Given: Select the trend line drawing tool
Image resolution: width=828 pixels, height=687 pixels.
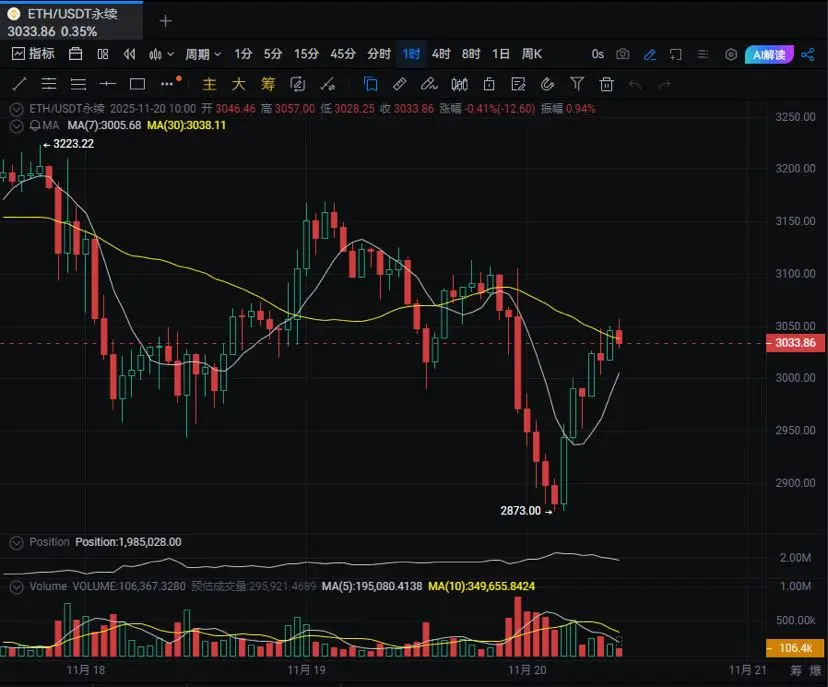Looking at the screenshot, I should click(x=19, y=84).
